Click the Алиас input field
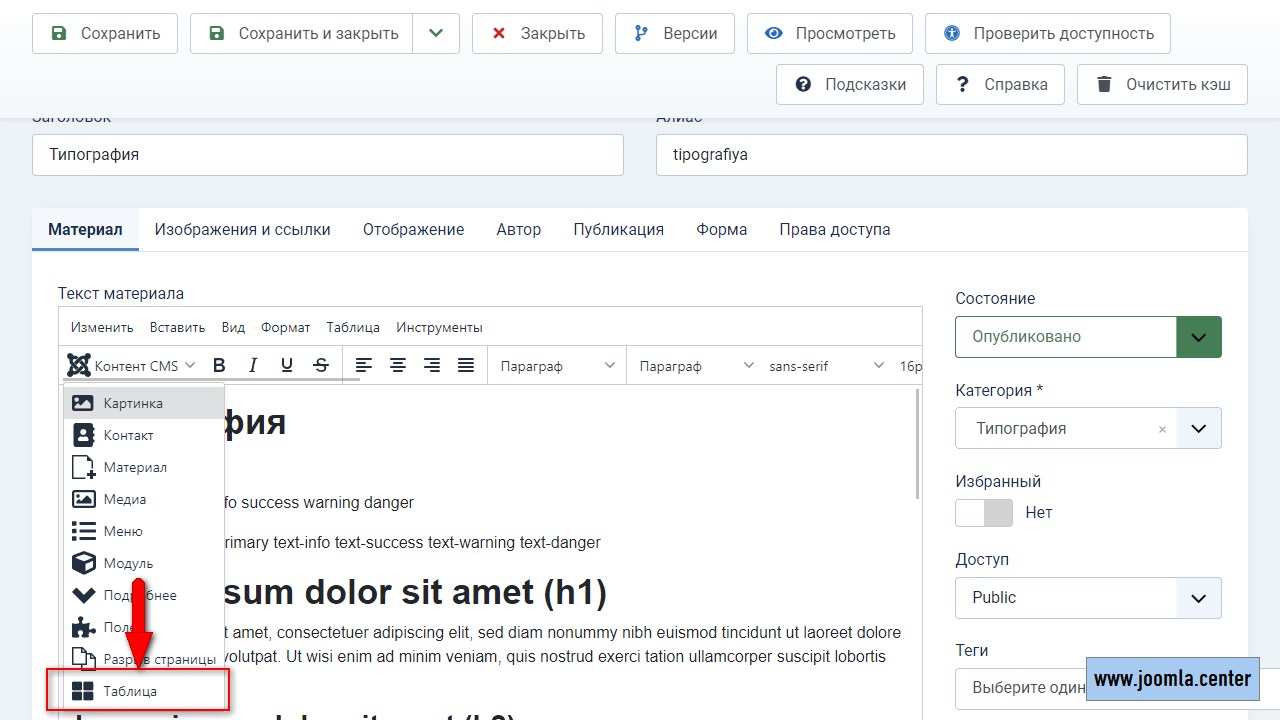The width and height of the screenshot is (1280, 721). 951,155
